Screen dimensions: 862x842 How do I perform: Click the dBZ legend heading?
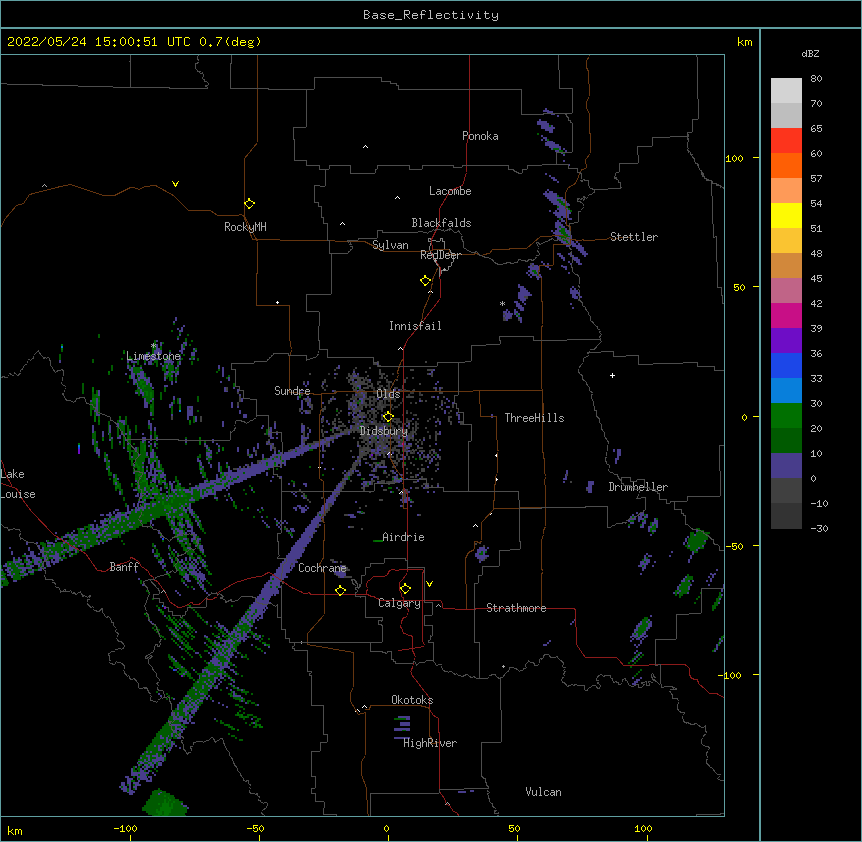point(810,54)
